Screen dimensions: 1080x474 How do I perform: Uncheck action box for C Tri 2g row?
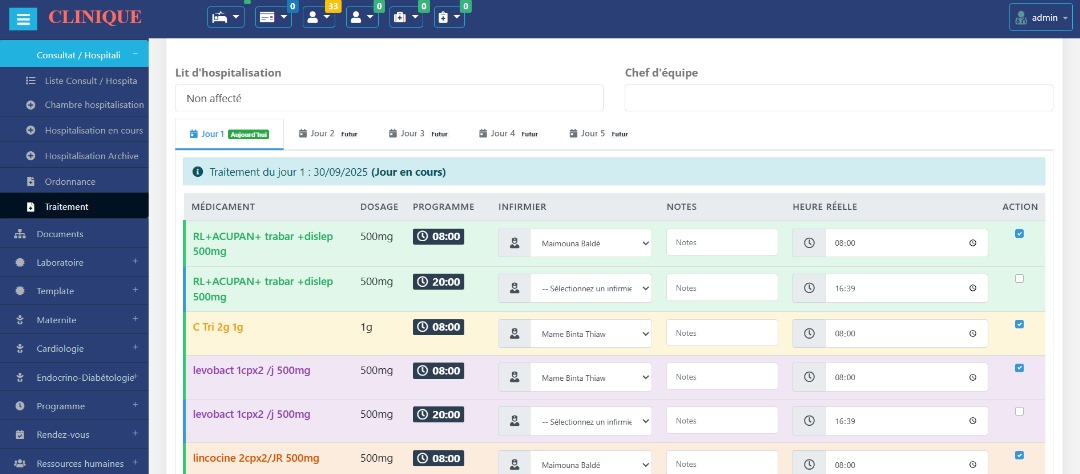pos(1019,324)
